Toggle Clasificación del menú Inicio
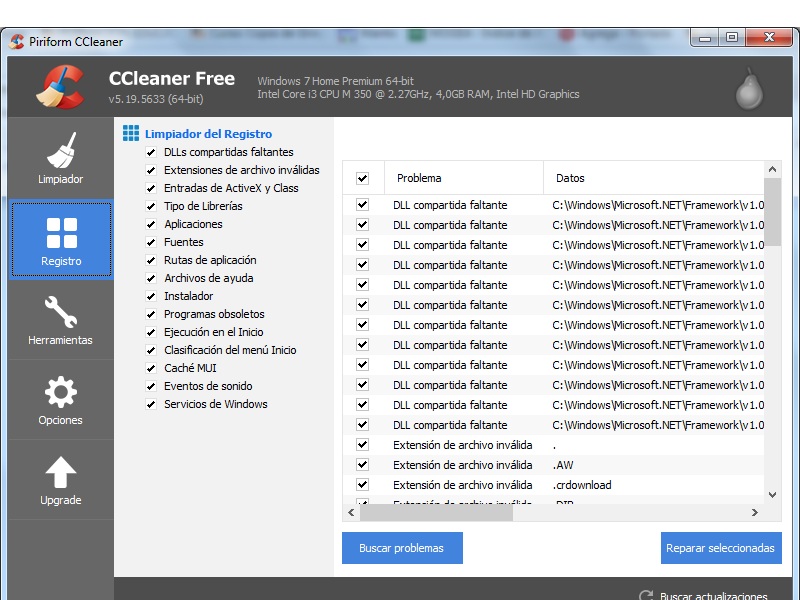This screenshot has width=800, height=600. [151, 350]
